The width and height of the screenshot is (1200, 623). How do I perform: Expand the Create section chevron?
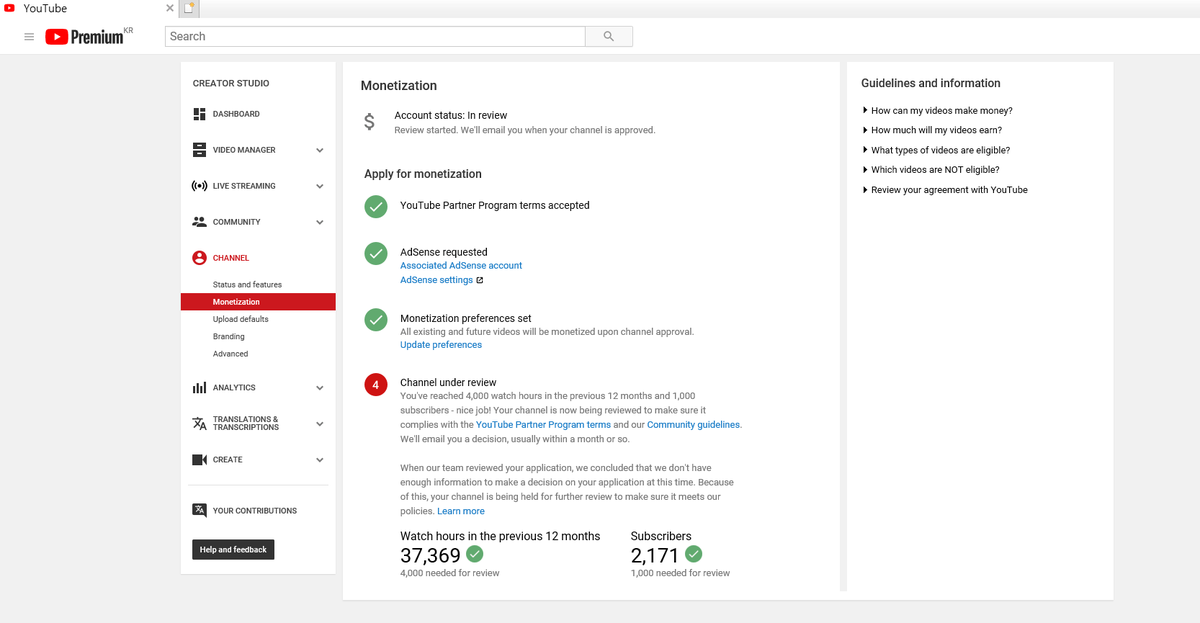320,460
